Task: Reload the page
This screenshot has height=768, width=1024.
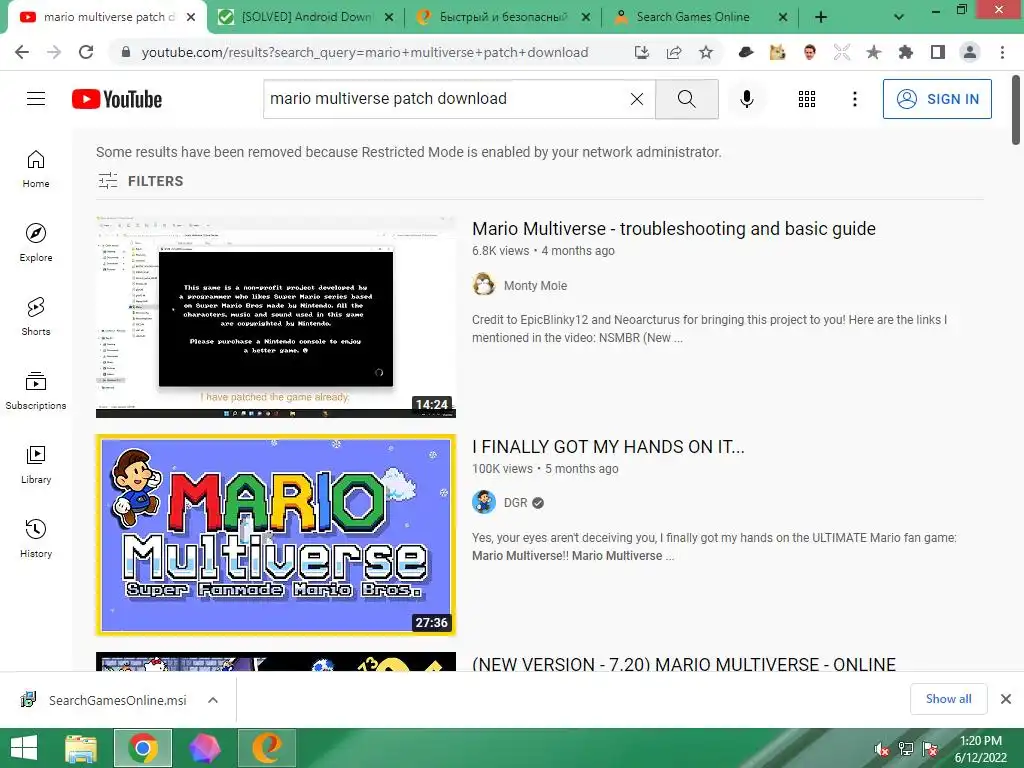Action: (86, 52)
